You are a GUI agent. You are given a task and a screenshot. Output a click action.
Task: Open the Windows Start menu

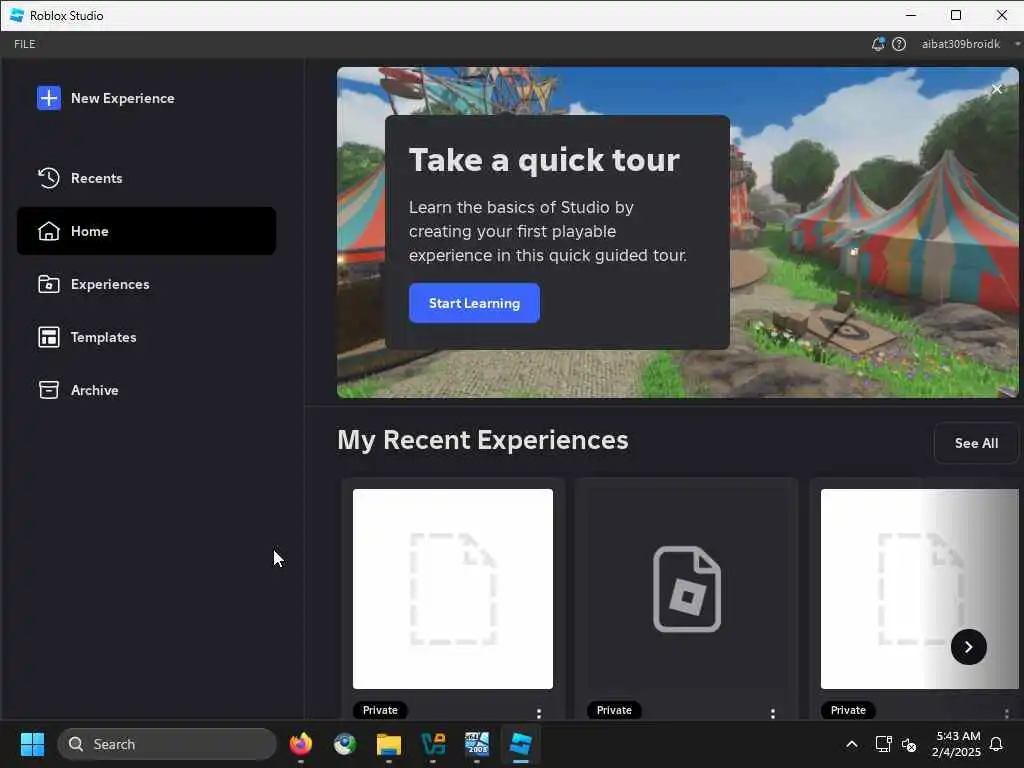[32, 744]
